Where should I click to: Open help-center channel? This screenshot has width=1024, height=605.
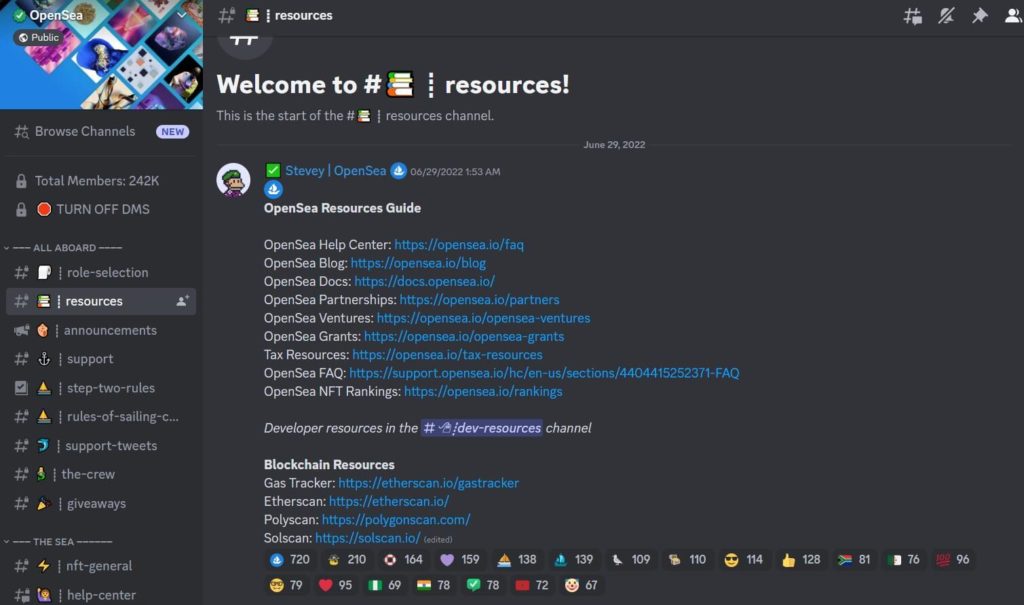coord(101,595)
